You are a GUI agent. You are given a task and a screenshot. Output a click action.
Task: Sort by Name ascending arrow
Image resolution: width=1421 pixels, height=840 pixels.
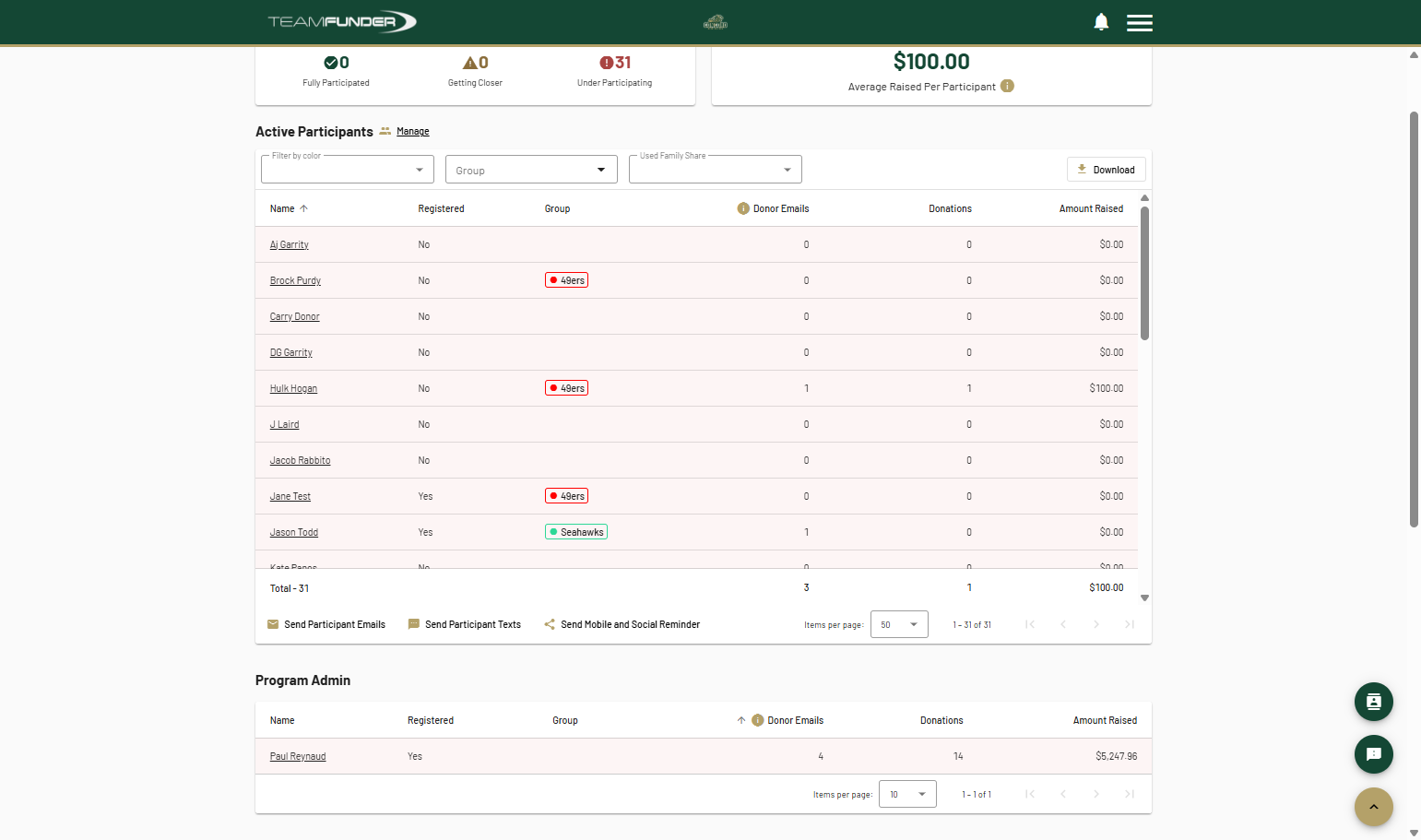coord(303,208)
